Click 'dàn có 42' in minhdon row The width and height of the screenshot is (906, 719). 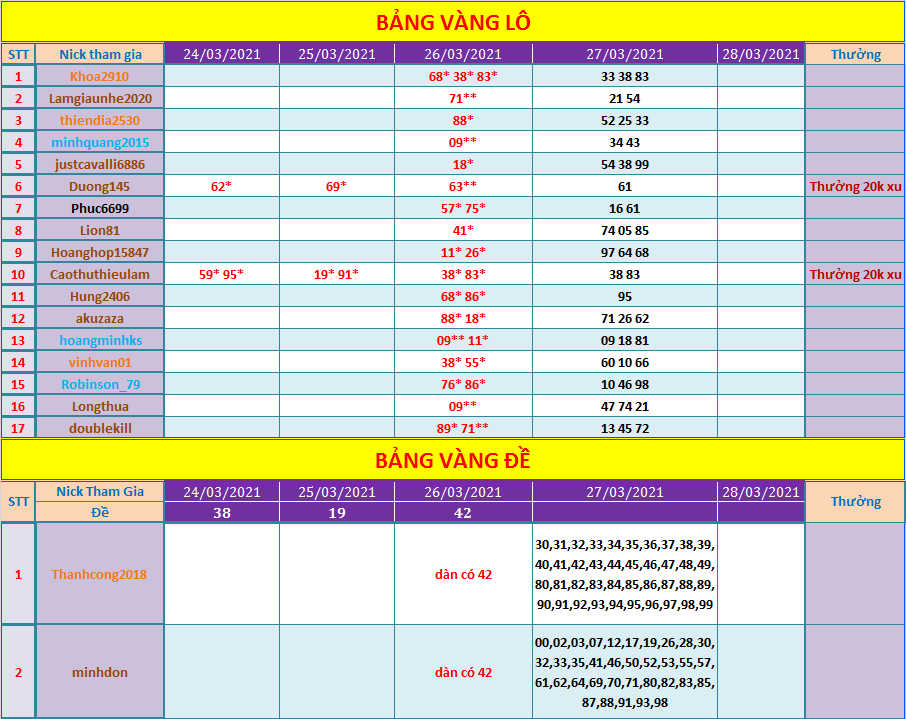[x=463, y=672]
